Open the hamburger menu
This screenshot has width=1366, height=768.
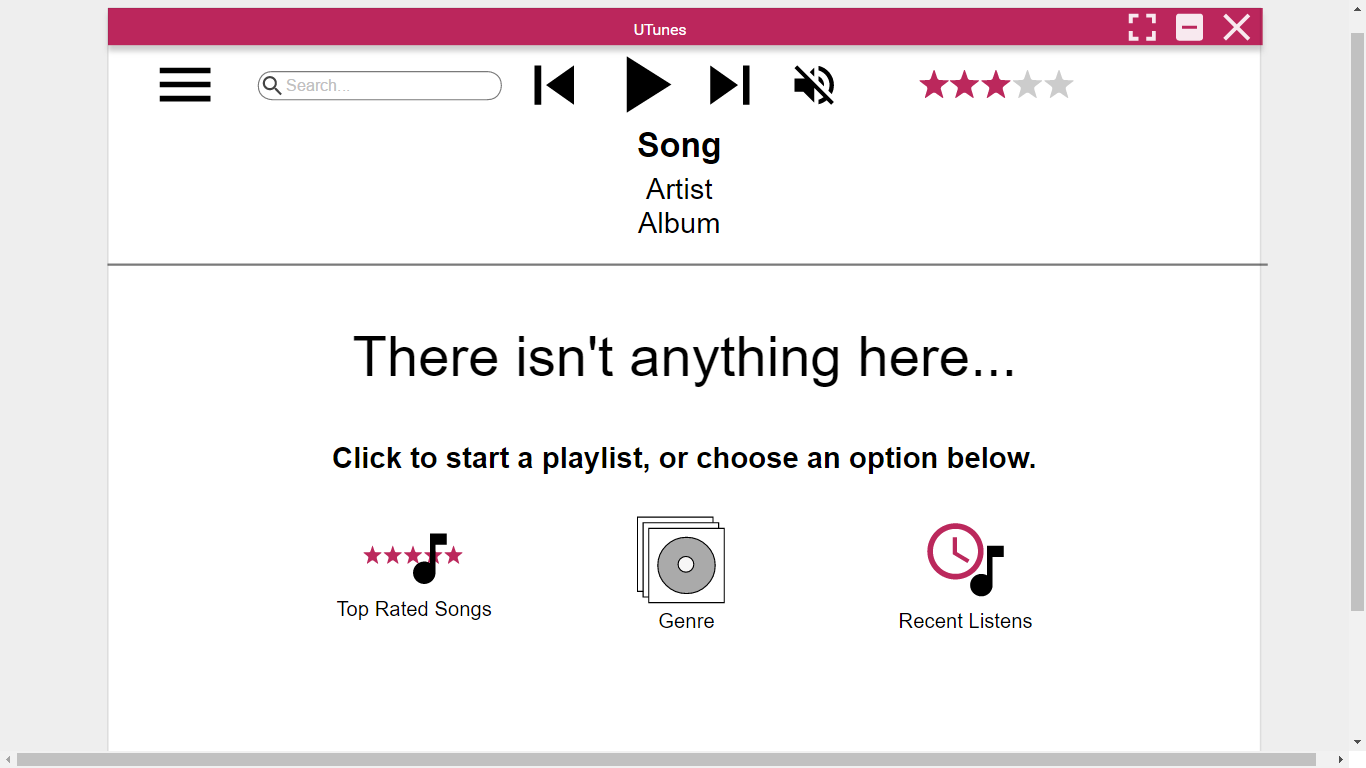185,85
